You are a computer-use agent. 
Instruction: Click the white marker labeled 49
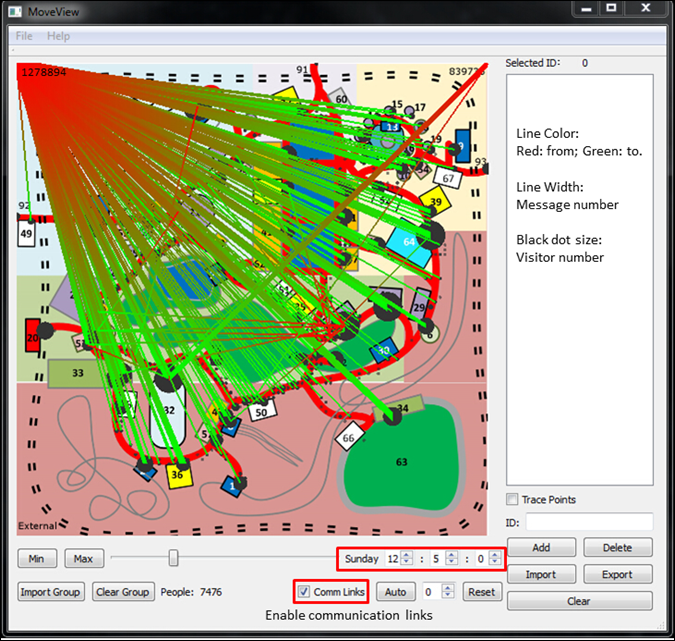pyautogui.click(x=27, y=234)
